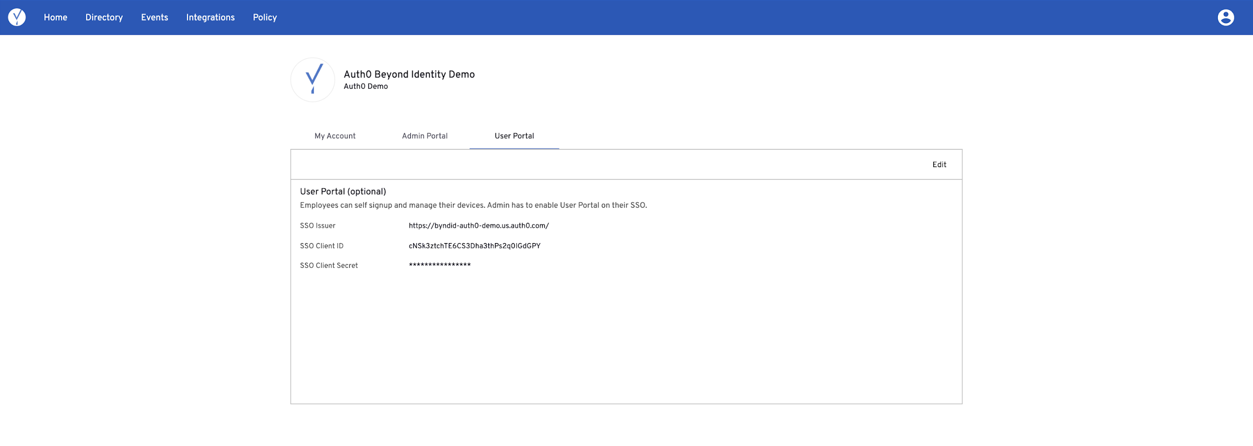Switch to My Account tab
1253x446 pixels.
[x=335, y=136]
